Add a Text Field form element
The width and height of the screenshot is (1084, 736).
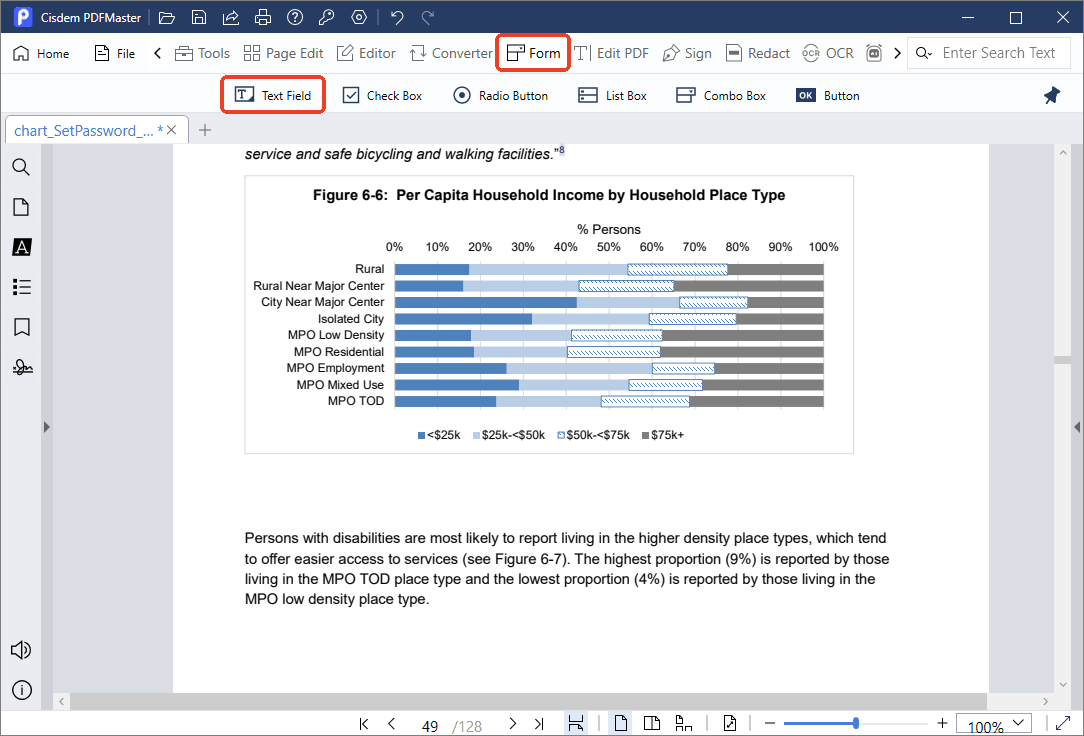coord(272,95)
